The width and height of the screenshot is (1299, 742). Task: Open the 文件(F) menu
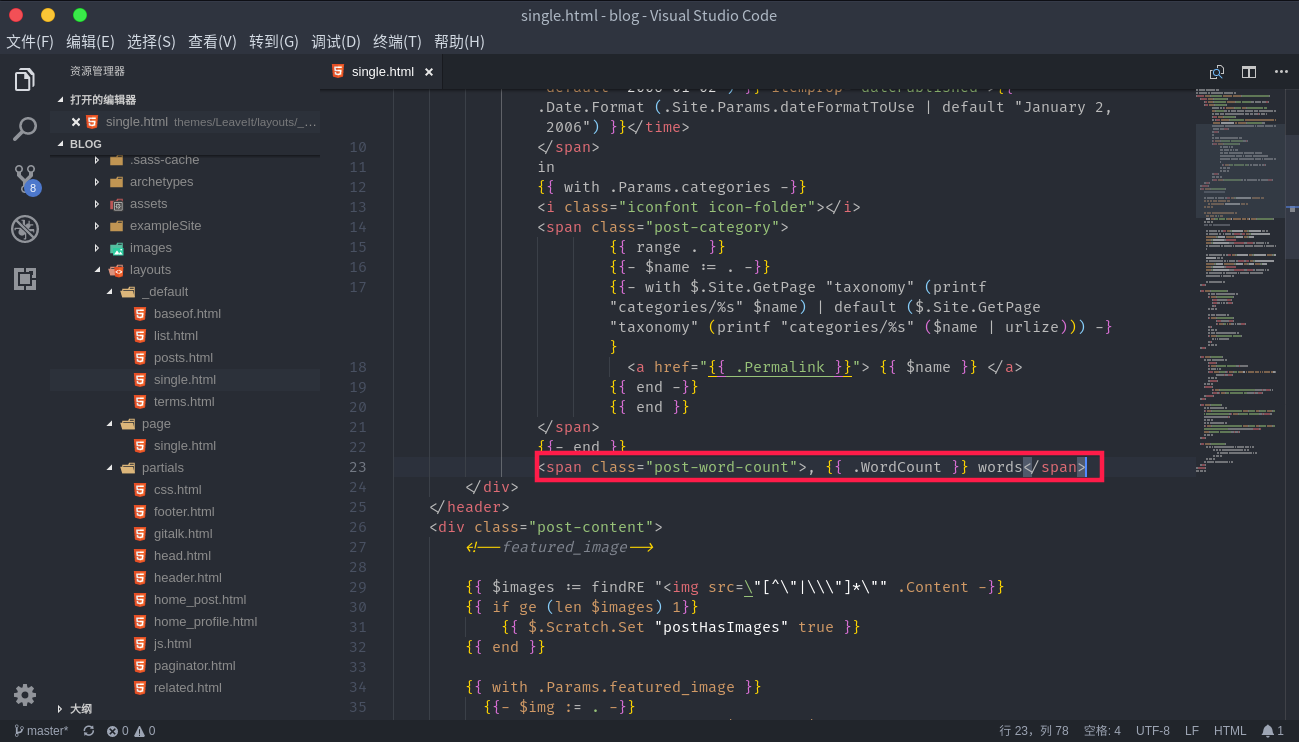tap(30, 42)
